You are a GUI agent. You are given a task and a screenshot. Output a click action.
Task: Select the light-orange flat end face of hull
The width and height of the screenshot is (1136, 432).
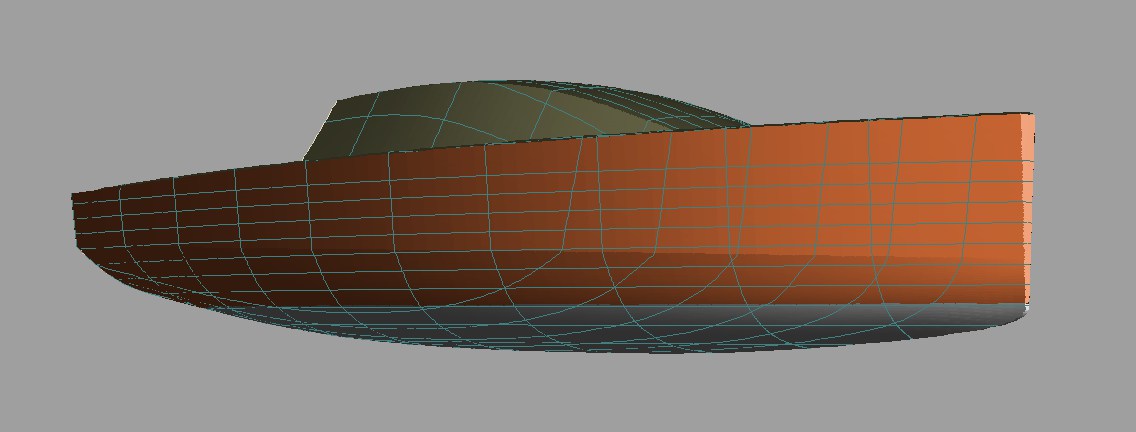(1029, 210)
